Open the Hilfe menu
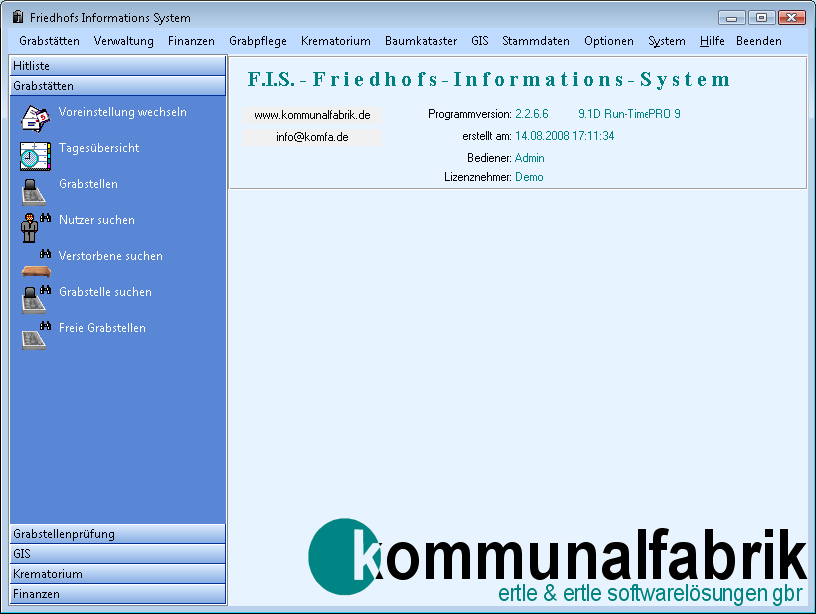This screenshot has width=816, height=614. [712, 41]
